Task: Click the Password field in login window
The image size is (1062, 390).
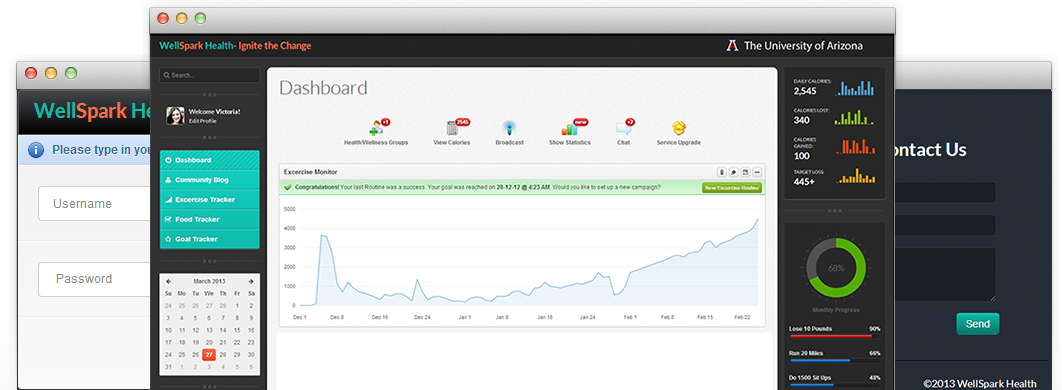Action: [x=94, y=279]
